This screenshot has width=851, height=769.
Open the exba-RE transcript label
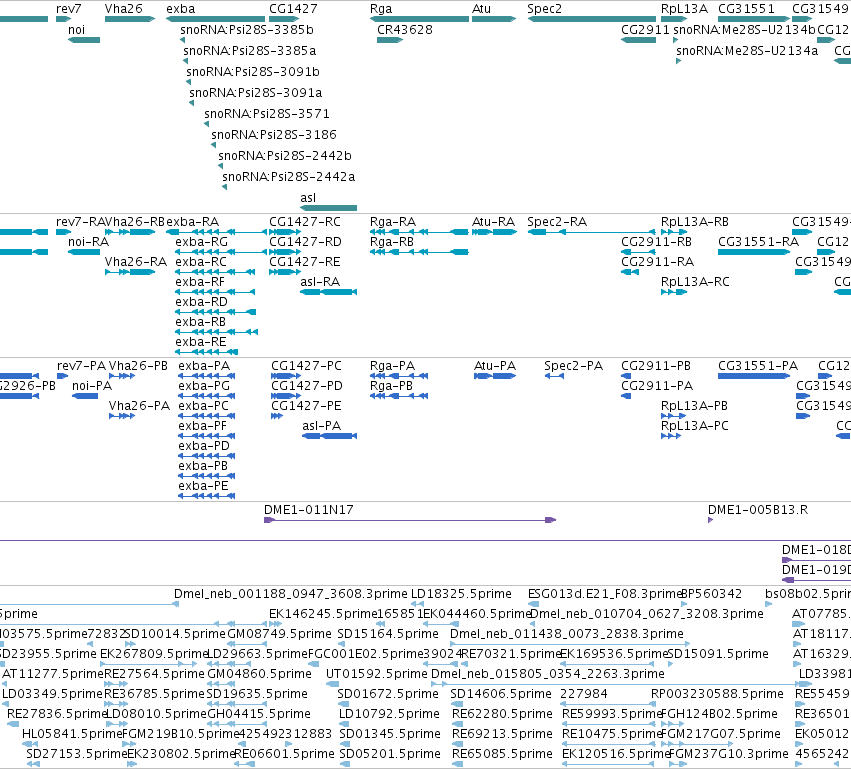[201, 342]
